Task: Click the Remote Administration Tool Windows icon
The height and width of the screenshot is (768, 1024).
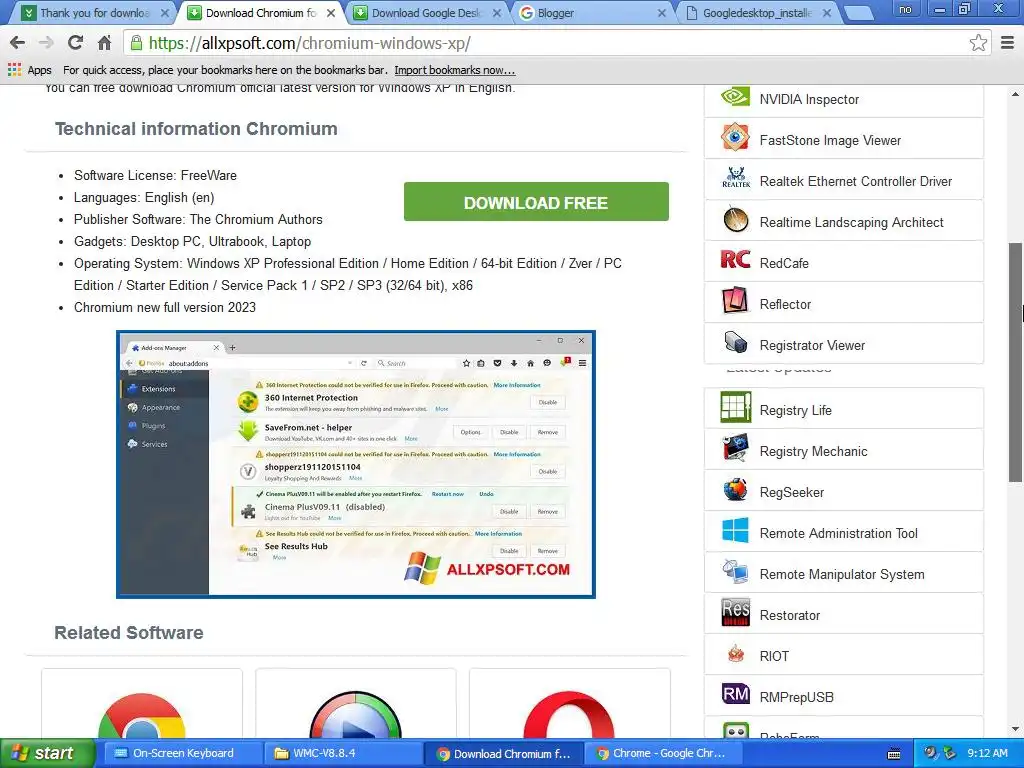Action: coord(735,530)
